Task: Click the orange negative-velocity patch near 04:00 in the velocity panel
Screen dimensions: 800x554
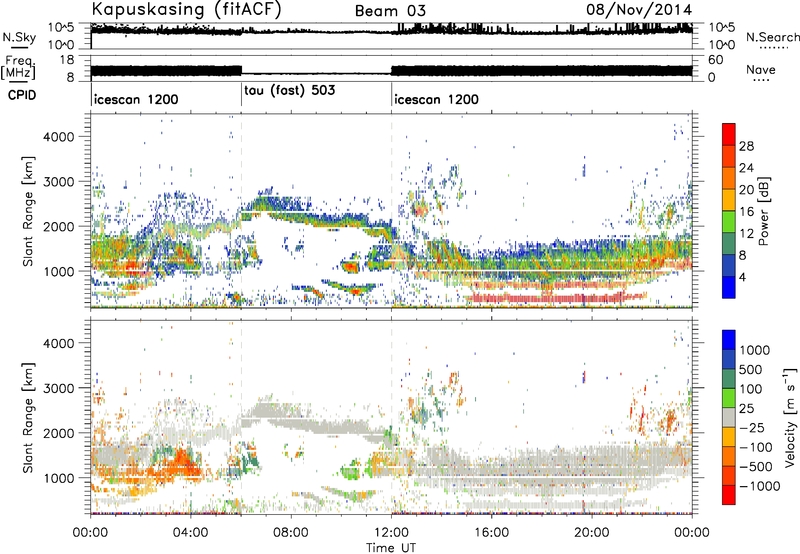Action: pyautogui.click(x=180, y=463)
